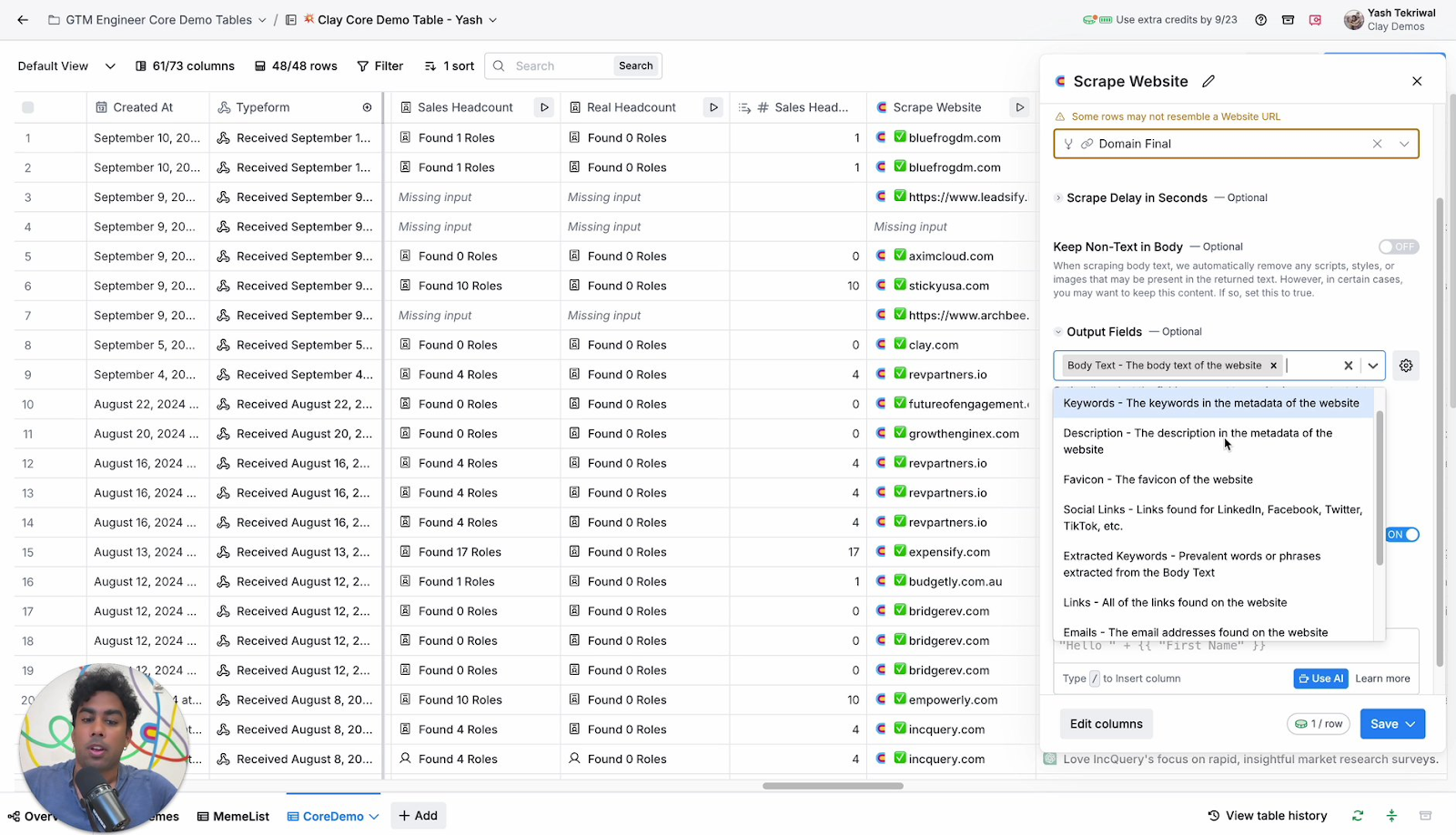Collapse the Output Fields dropdown arrow
Screen dimensions: 1456x835
[1373, 366]
